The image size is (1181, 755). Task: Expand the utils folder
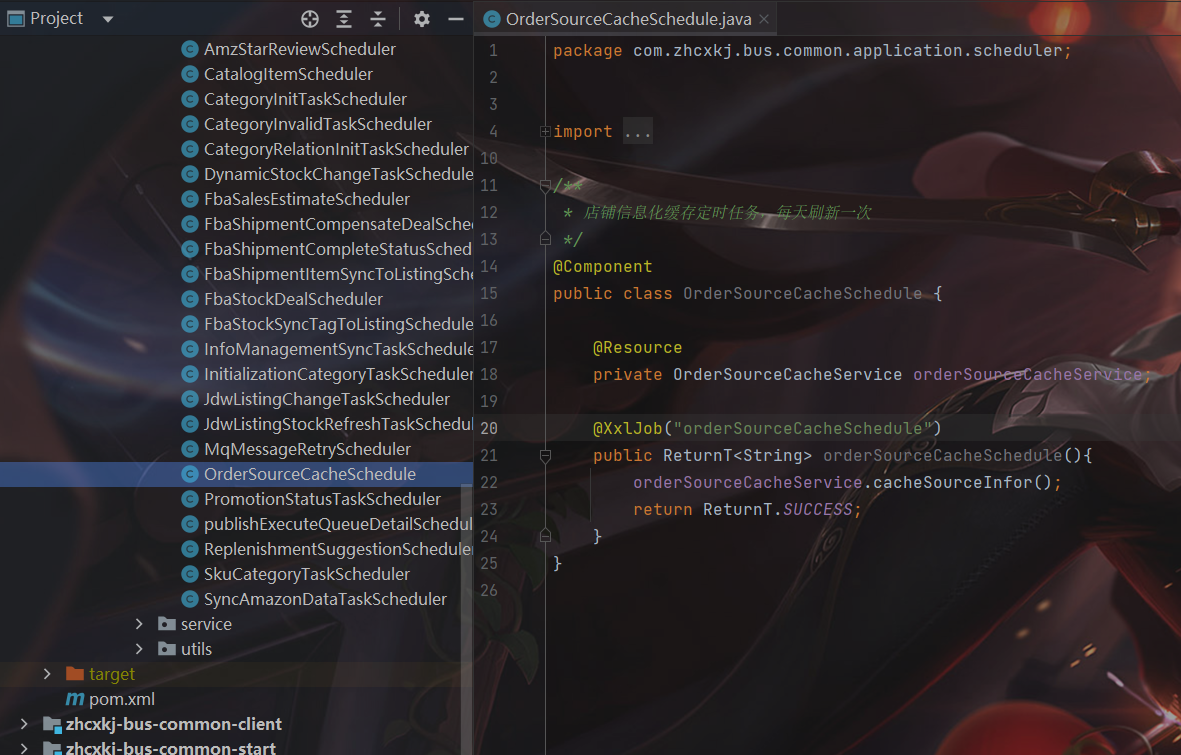[139, 649]
